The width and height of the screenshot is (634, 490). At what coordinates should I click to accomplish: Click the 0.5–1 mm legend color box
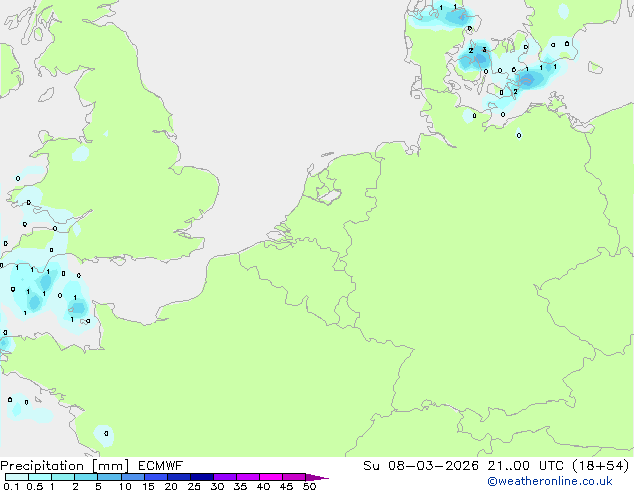coord(40,477)
